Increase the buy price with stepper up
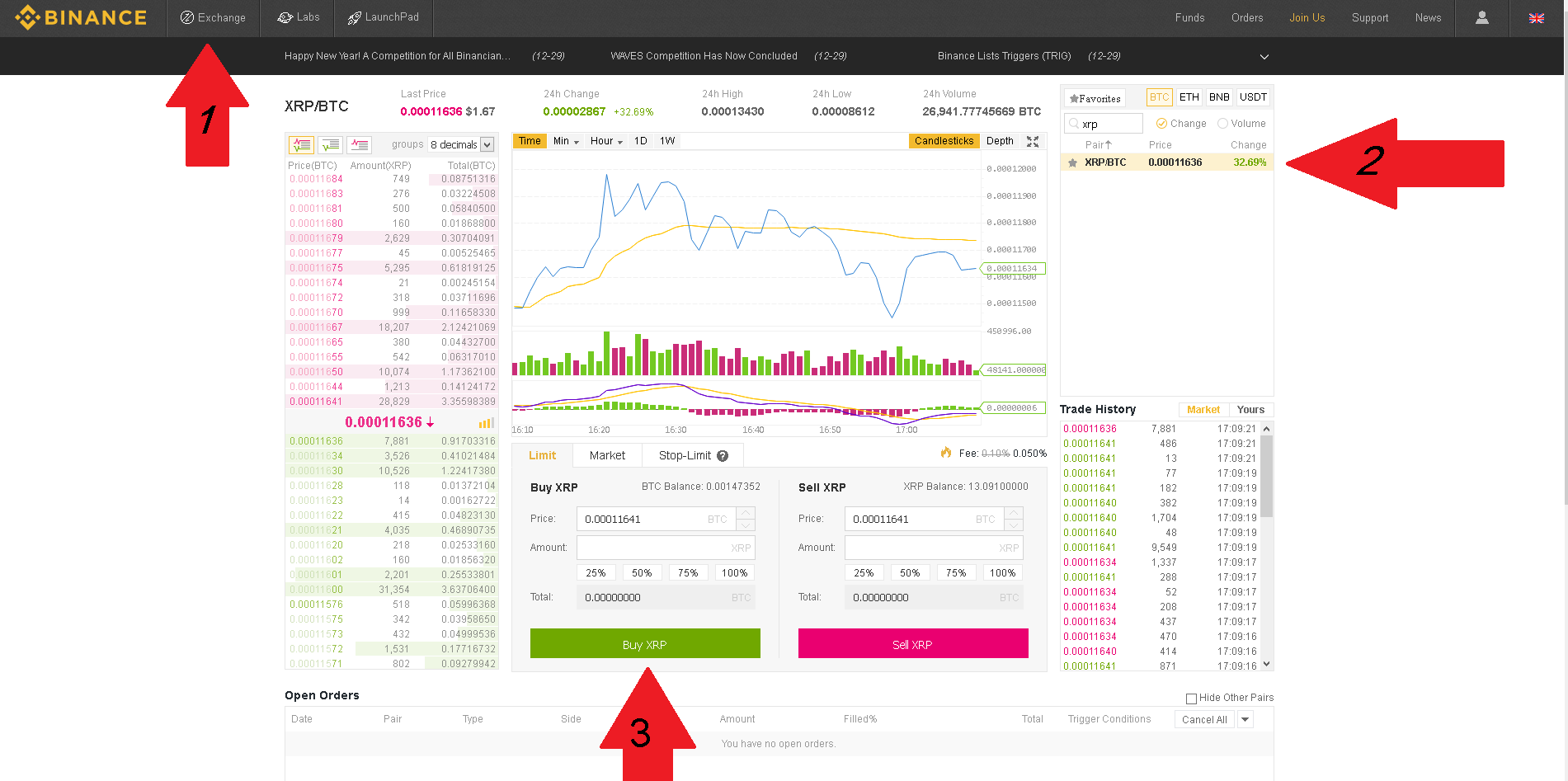Viewport: 1568px width, 781px height. pyautogui.click(x=746, y=513)
